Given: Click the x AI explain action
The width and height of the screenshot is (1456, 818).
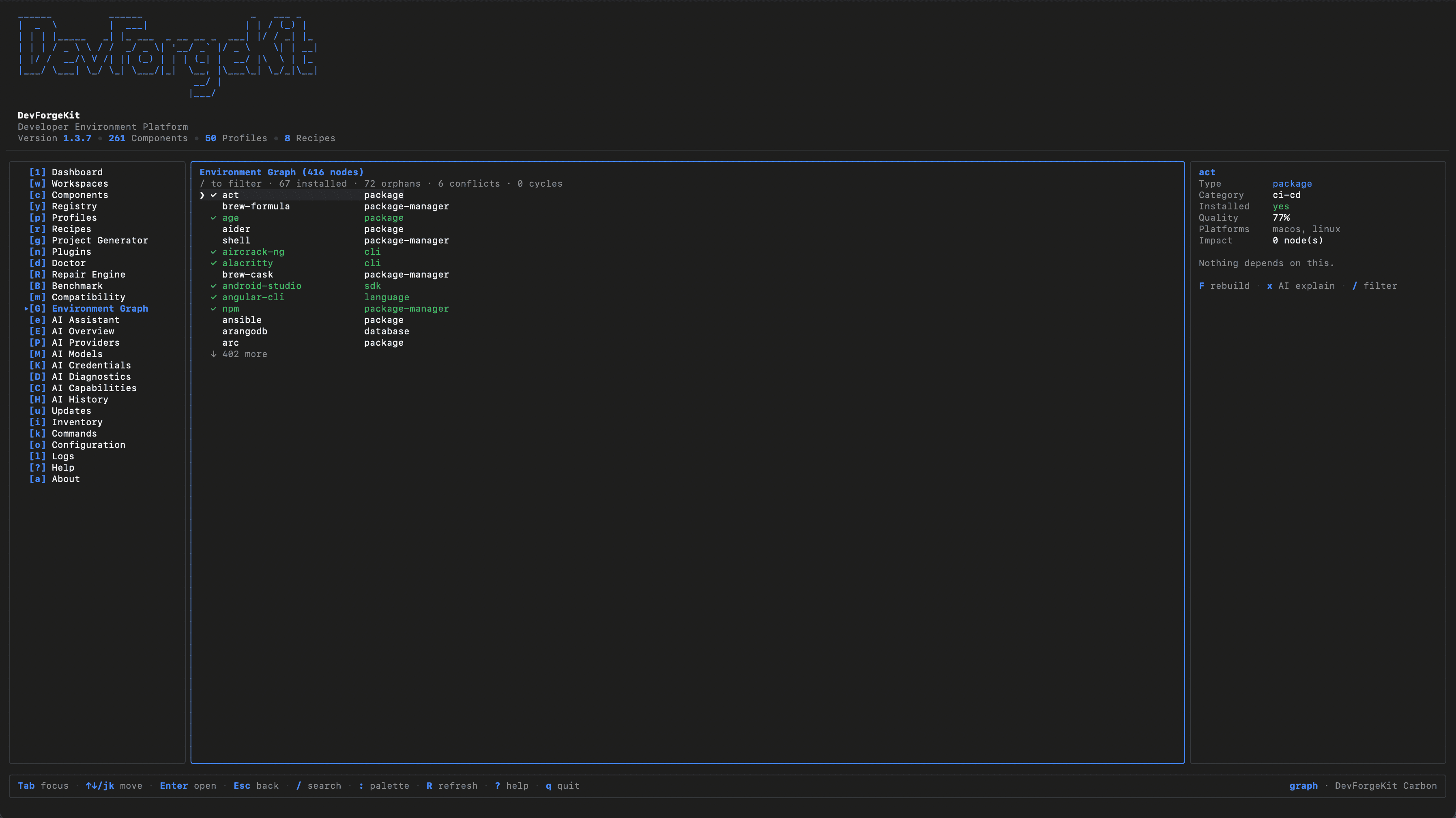Looking at the screenshot, I should 1301,286.
